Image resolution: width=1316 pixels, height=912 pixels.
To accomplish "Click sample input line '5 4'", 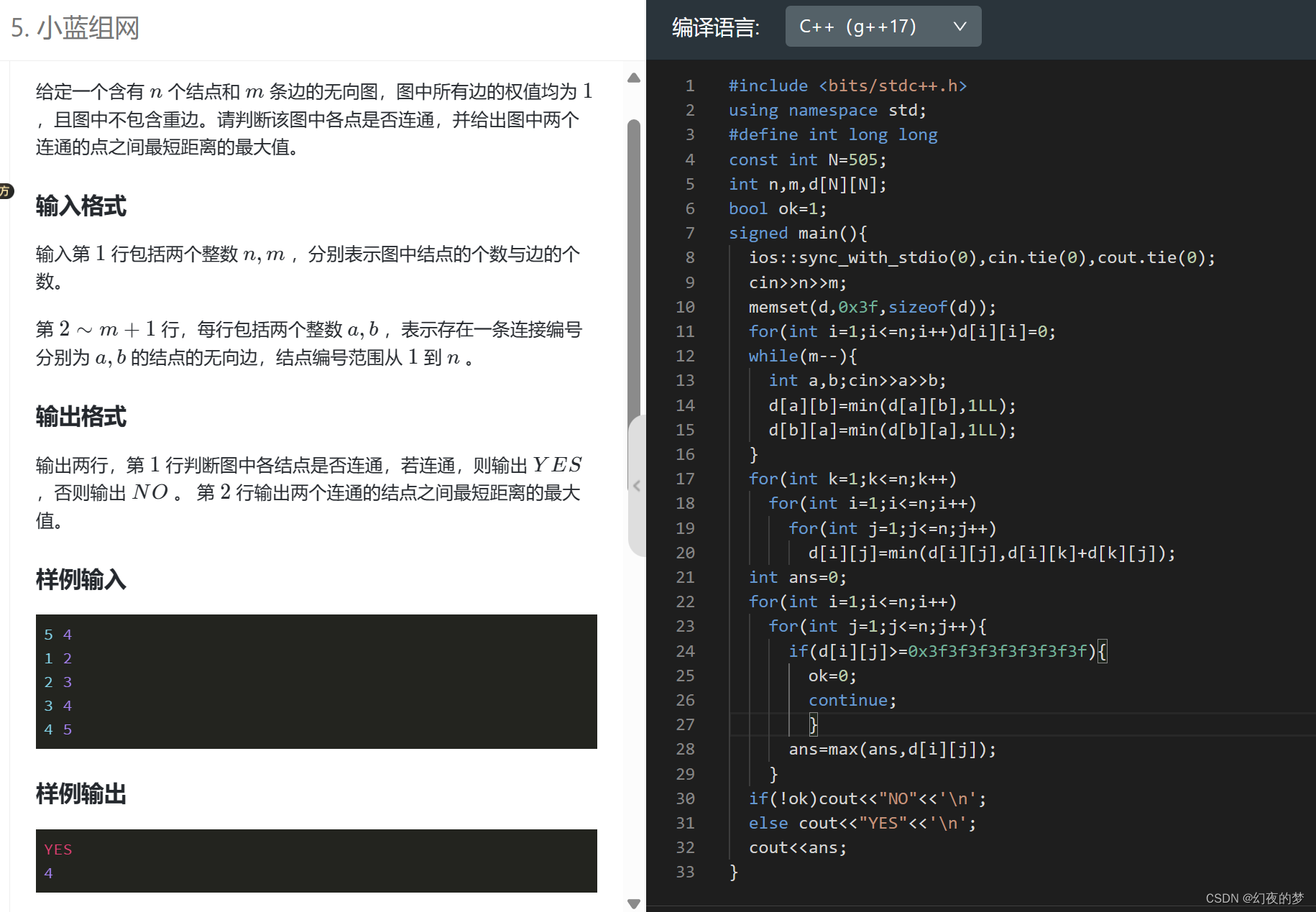I will coord(57,635).
